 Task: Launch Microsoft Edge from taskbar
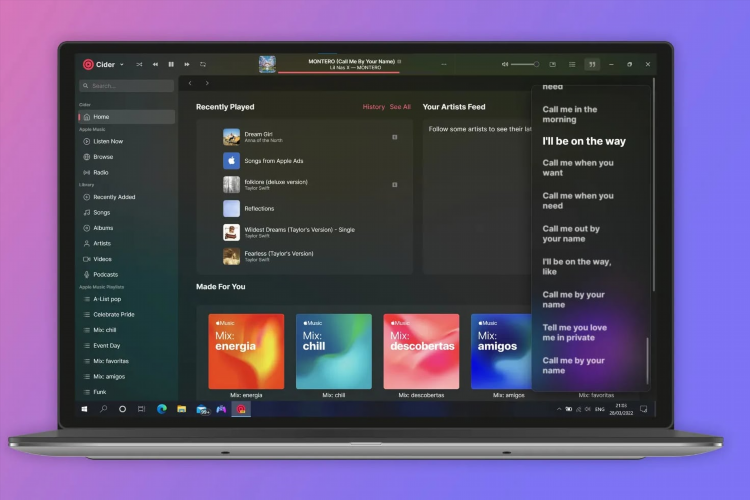click(x=162, y=409)
